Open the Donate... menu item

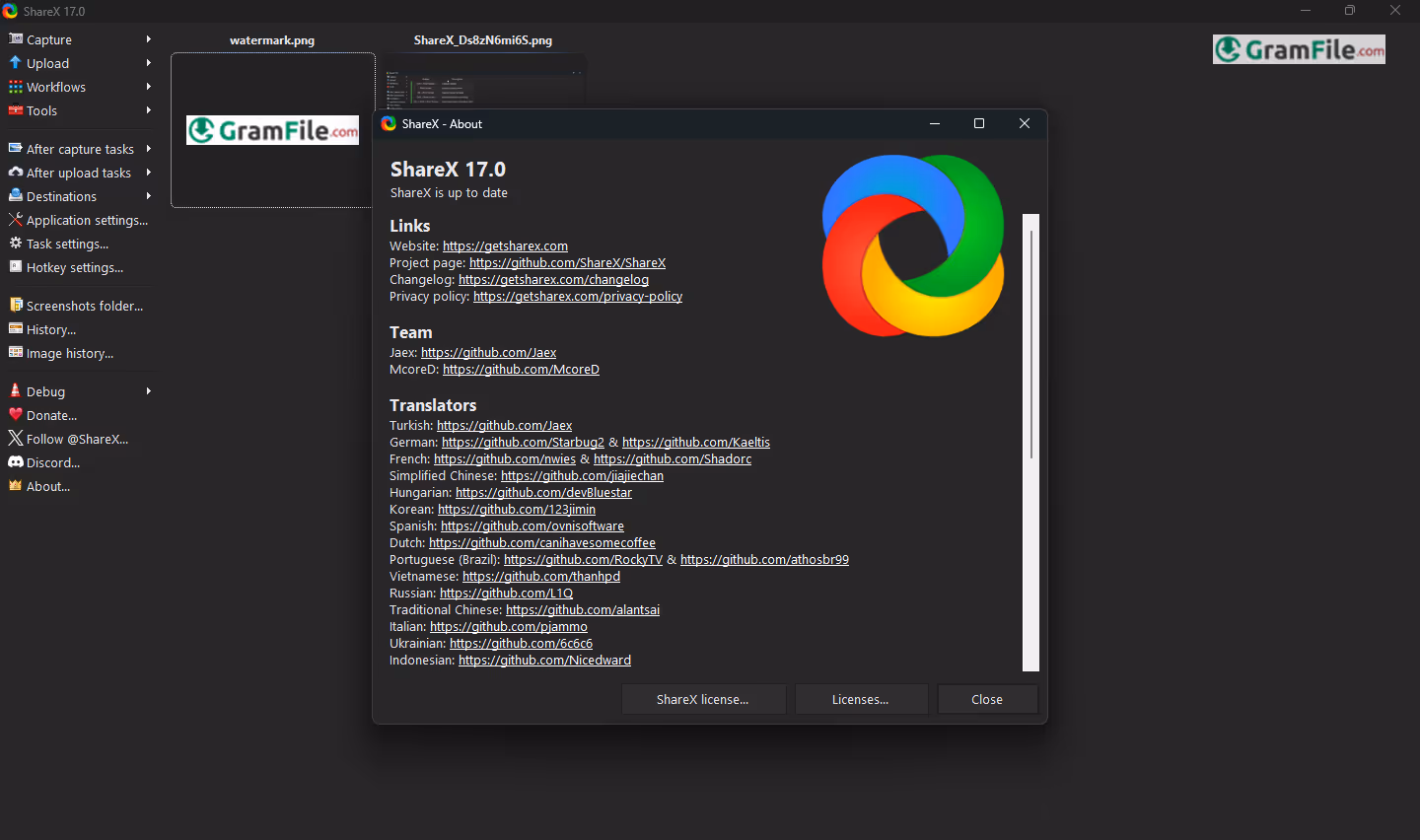pos(79,415)
